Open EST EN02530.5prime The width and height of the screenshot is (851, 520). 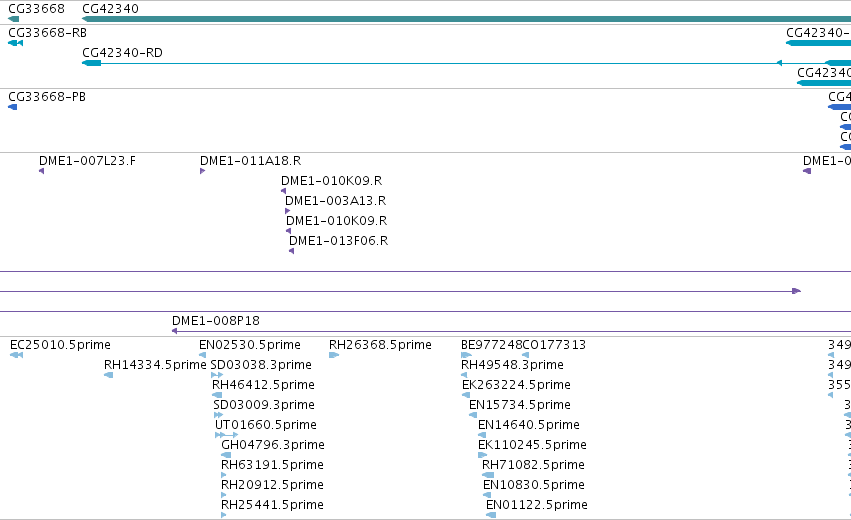point(250,345)
